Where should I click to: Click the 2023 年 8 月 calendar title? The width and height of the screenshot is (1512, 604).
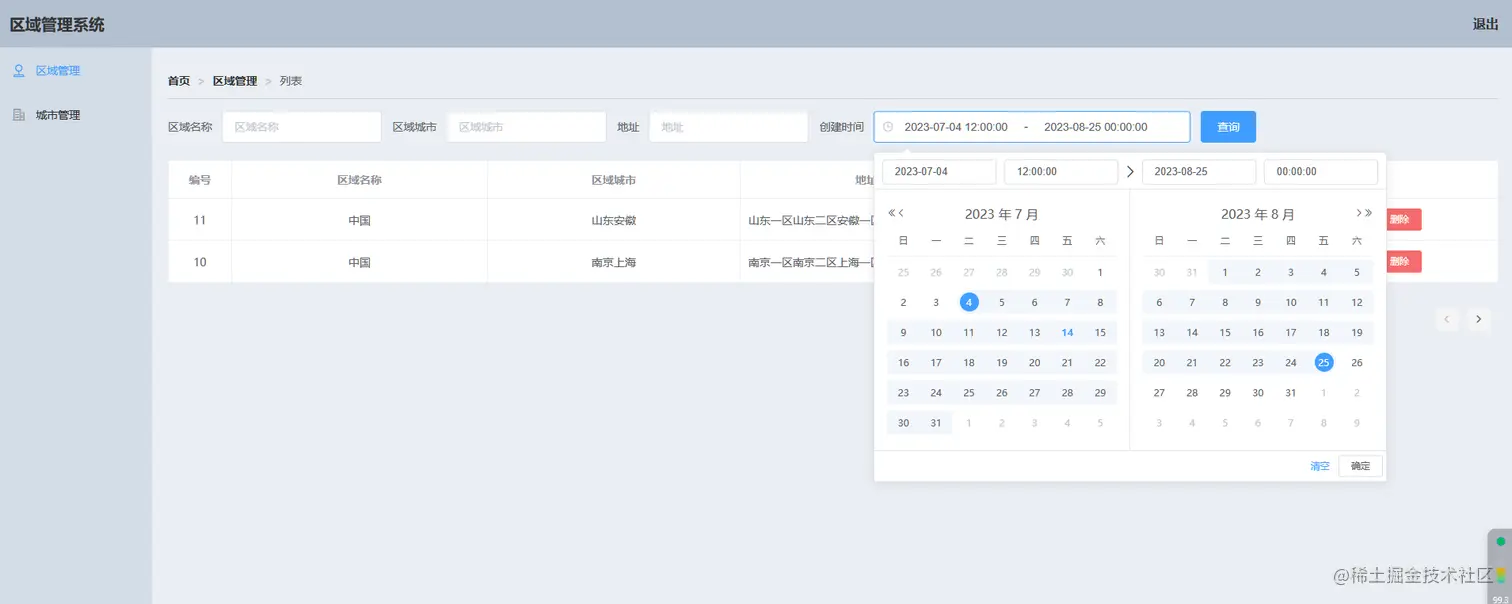point(1258,214)
